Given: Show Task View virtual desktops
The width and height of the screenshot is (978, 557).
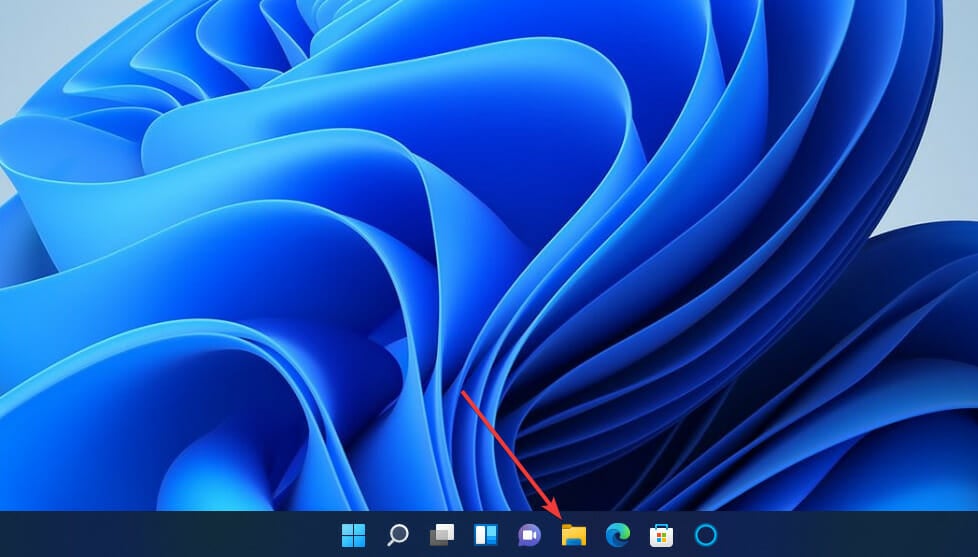Looking at the screenshot, I should [441, 535].
